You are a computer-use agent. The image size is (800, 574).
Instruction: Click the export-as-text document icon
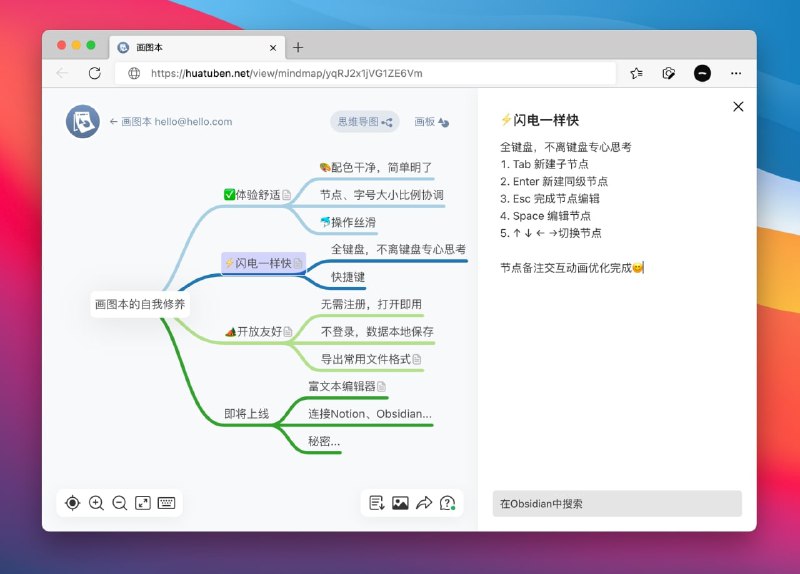coord(377,503)
